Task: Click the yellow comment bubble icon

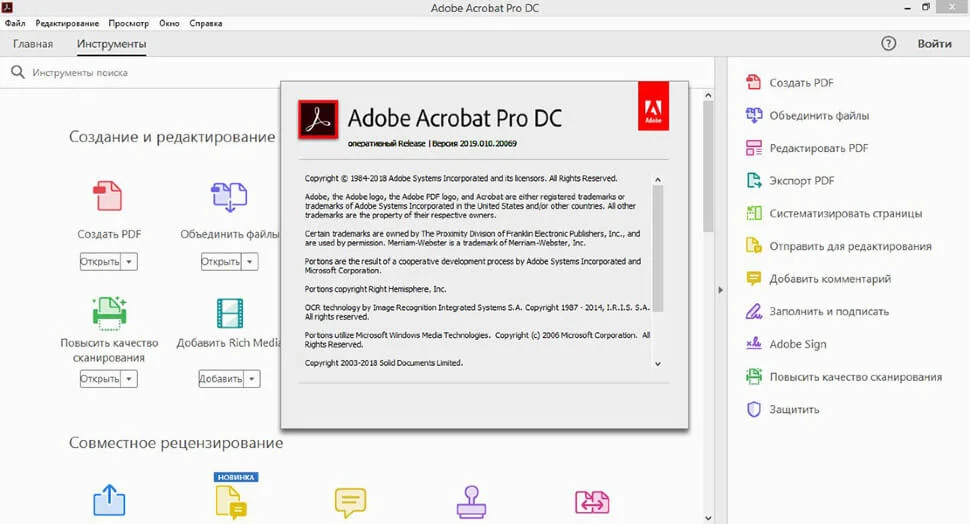Action: click(350, 502)
